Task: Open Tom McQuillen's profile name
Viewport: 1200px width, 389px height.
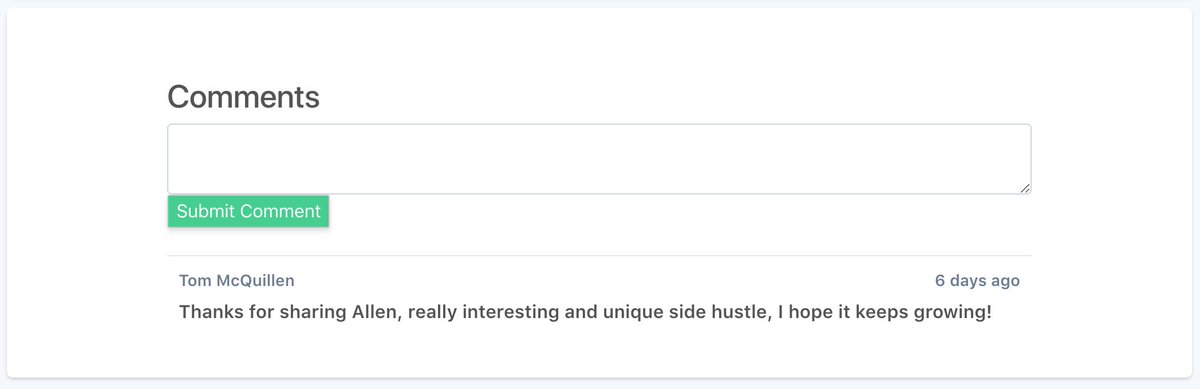Action: tap(237, 281)
